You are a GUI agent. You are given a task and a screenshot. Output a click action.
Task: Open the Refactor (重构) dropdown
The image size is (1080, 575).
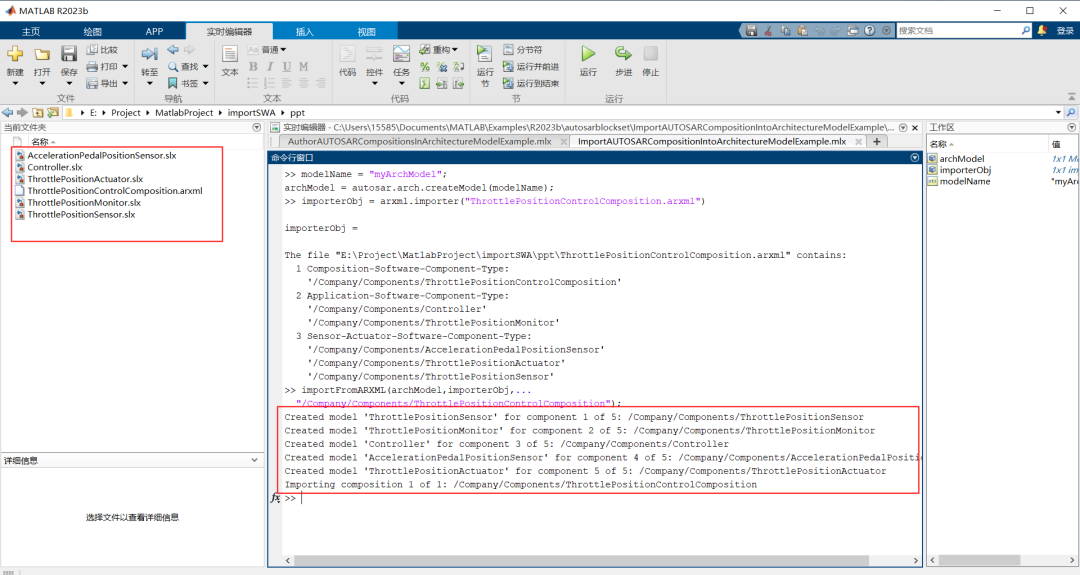pos(438,50)
